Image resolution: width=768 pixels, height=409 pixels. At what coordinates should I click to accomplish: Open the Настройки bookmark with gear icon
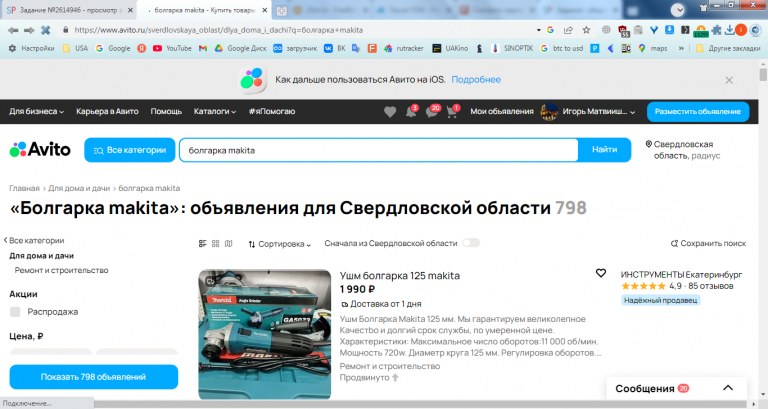[x=31, y=48]
